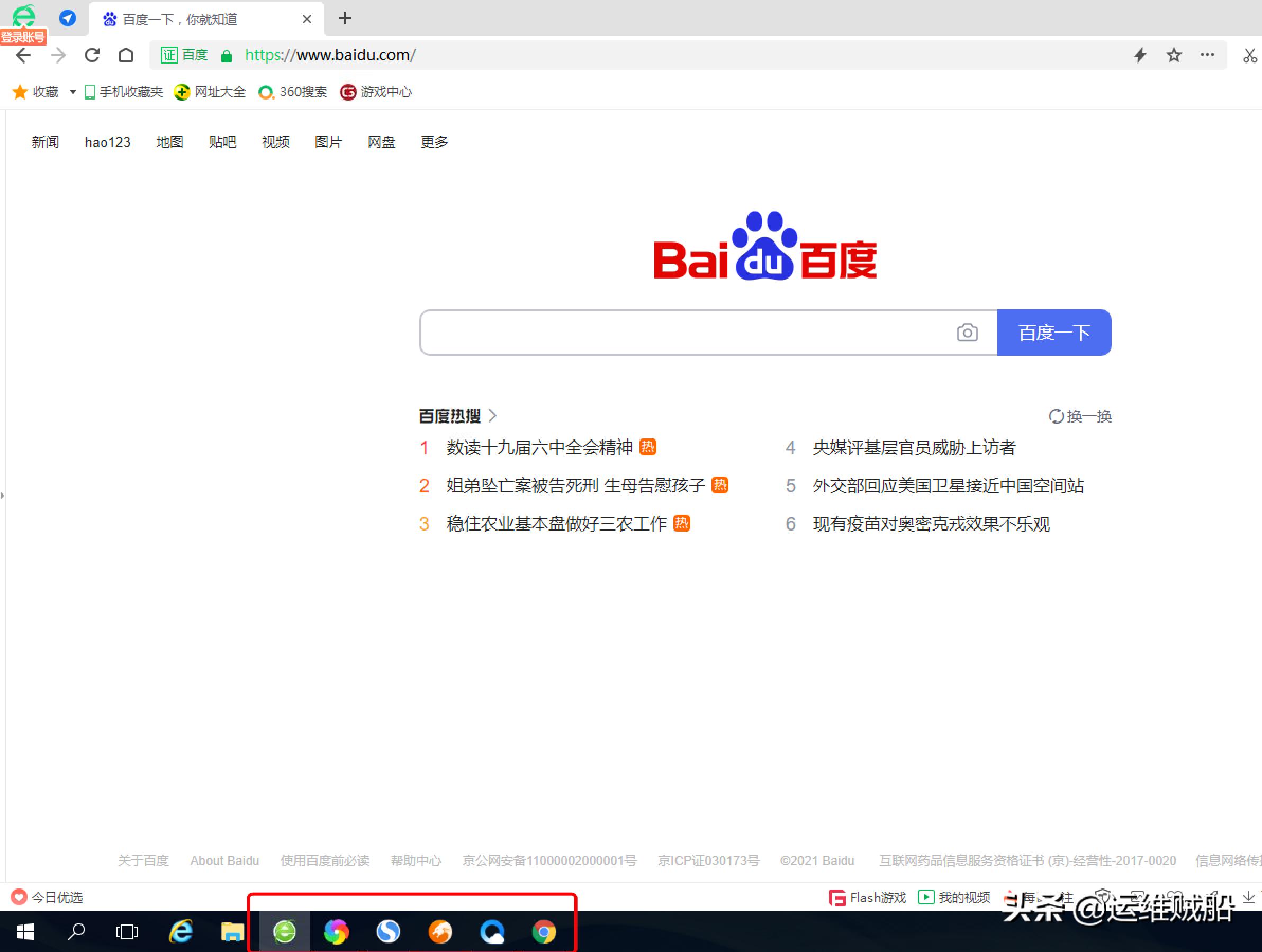Expand the 收藏 favorites dropdown arrow
The image size is (1262, 952).
[x=72, y=92]
